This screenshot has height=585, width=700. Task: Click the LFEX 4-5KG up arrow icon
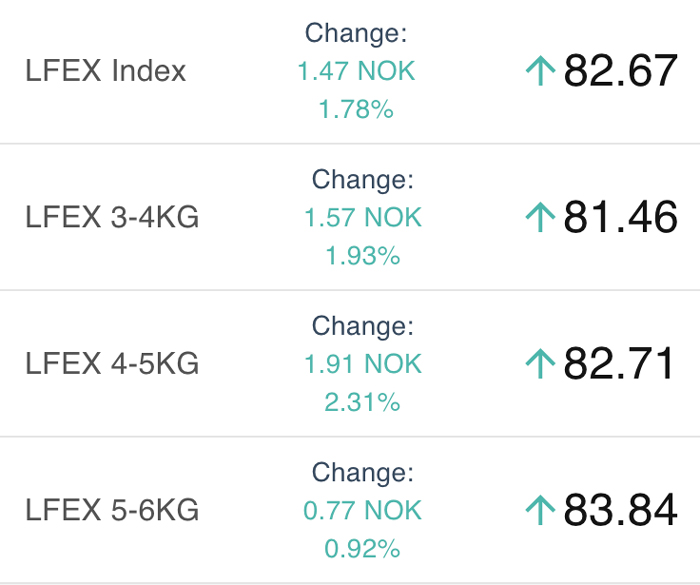pos(540,364)
